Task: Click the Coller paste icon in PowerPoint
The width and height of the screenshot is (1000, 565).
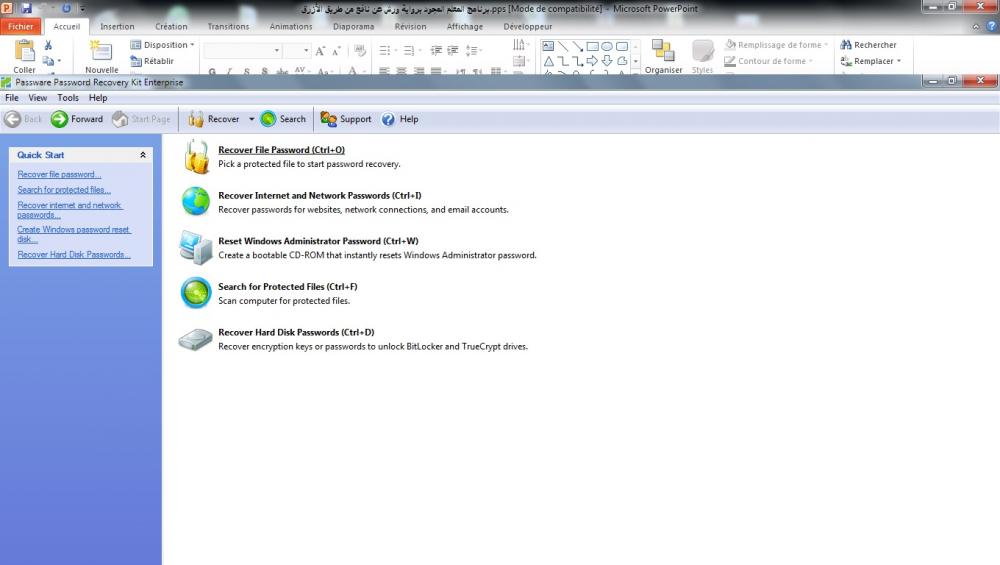Action: click(24, 51)
